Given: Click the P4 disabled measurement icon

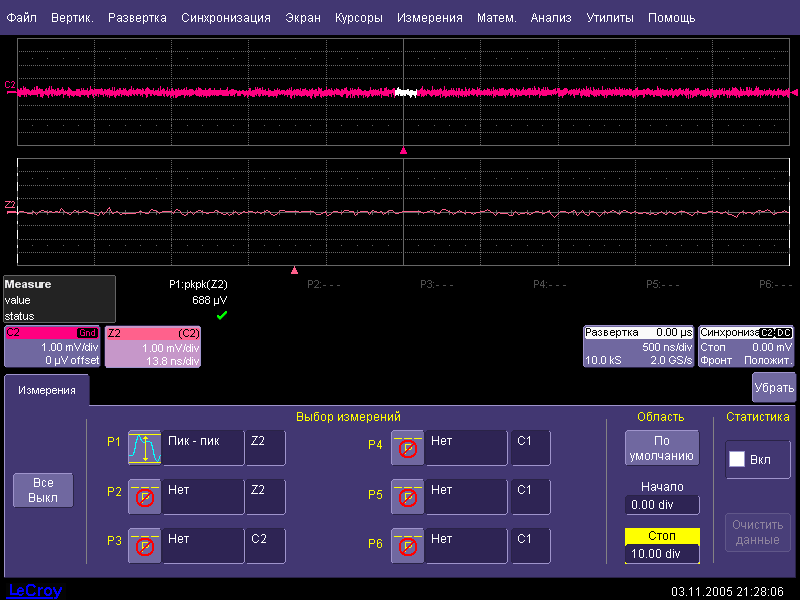Looking at the screenshot, I should click(408, 448).
